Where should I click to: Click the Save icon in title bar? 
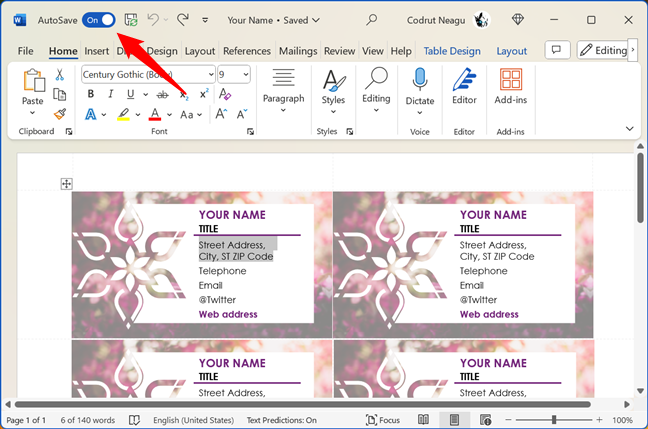[131, 20]
